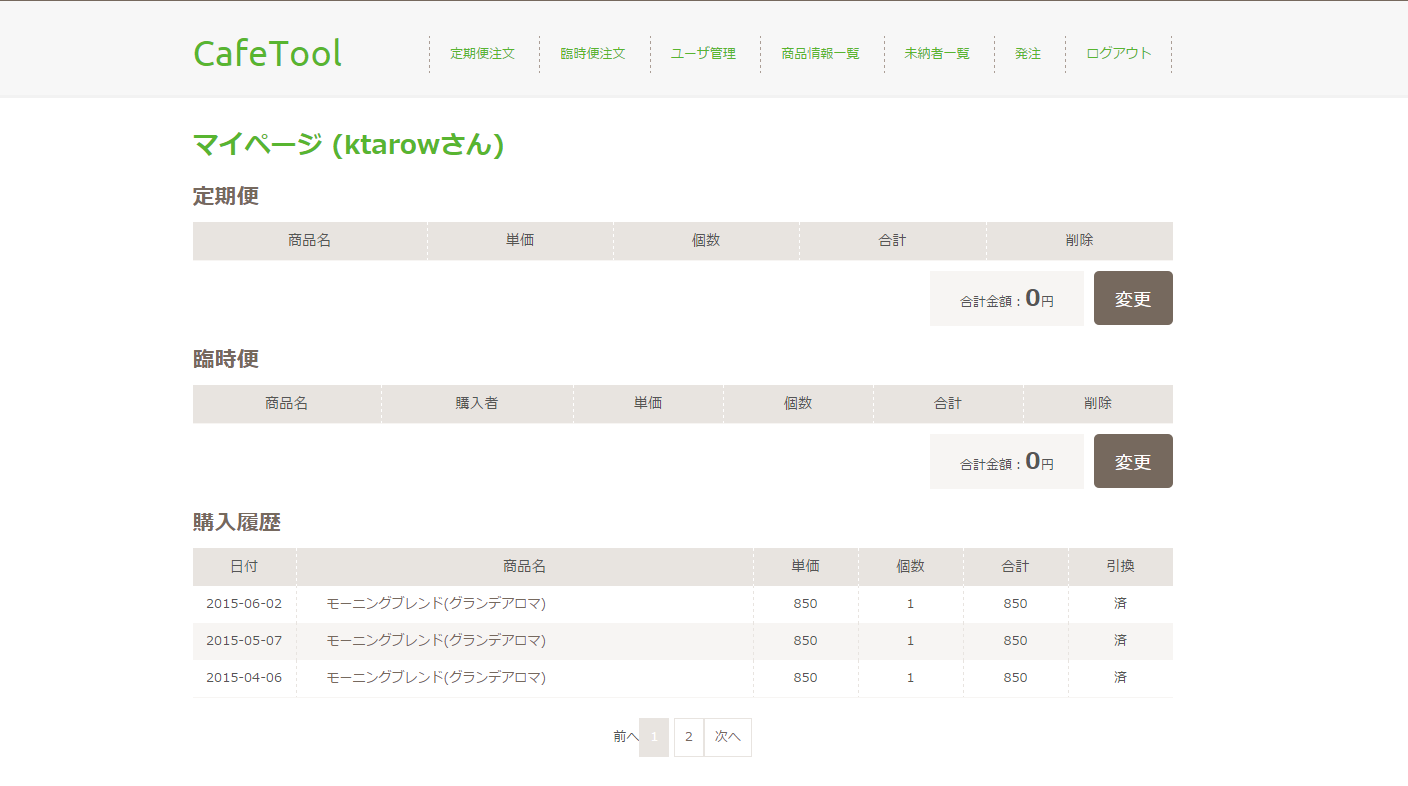Click 合計金額 0円 box under 定期便
This screenshot has width=1408, height=786.
pos(1007,298)
